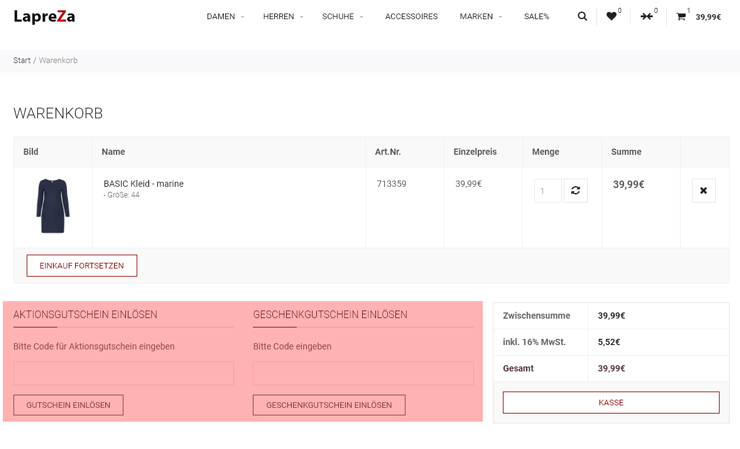Open the ACCESSOIRES menu item
This screenshot has width=740, height=449.
(x=411, y=17)
